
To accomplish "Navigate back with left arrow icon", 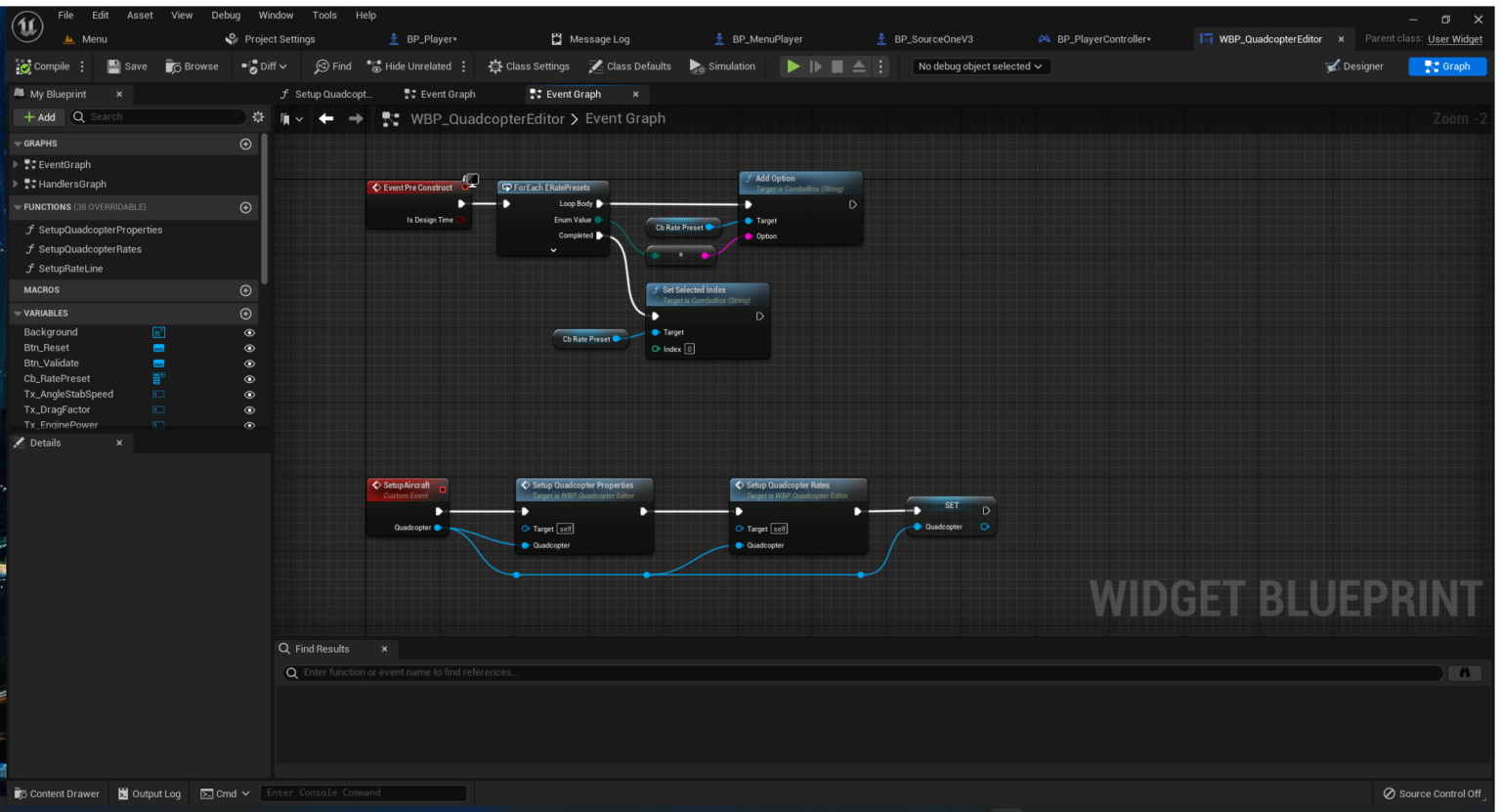I will [326, 118].
